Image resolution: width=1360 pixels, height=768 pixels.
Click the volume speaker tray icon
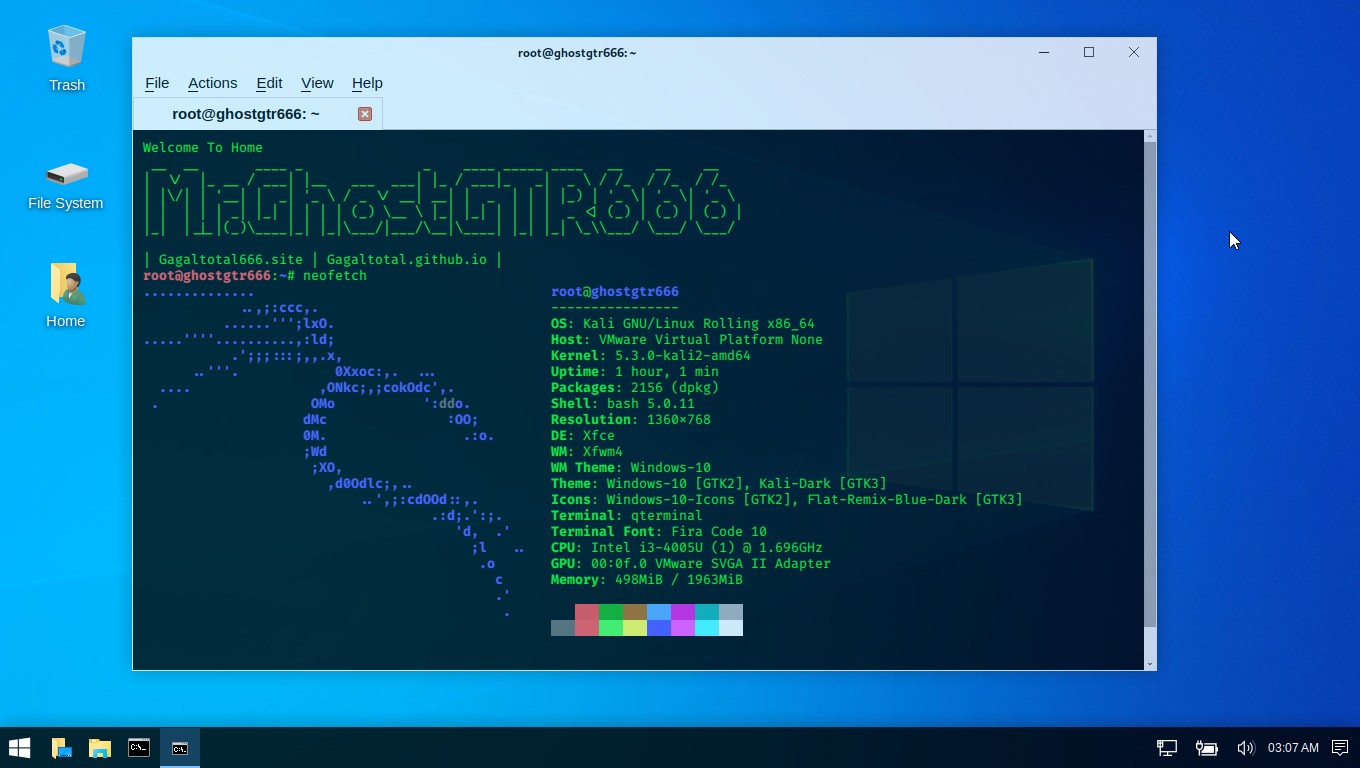pos(1245,748)
